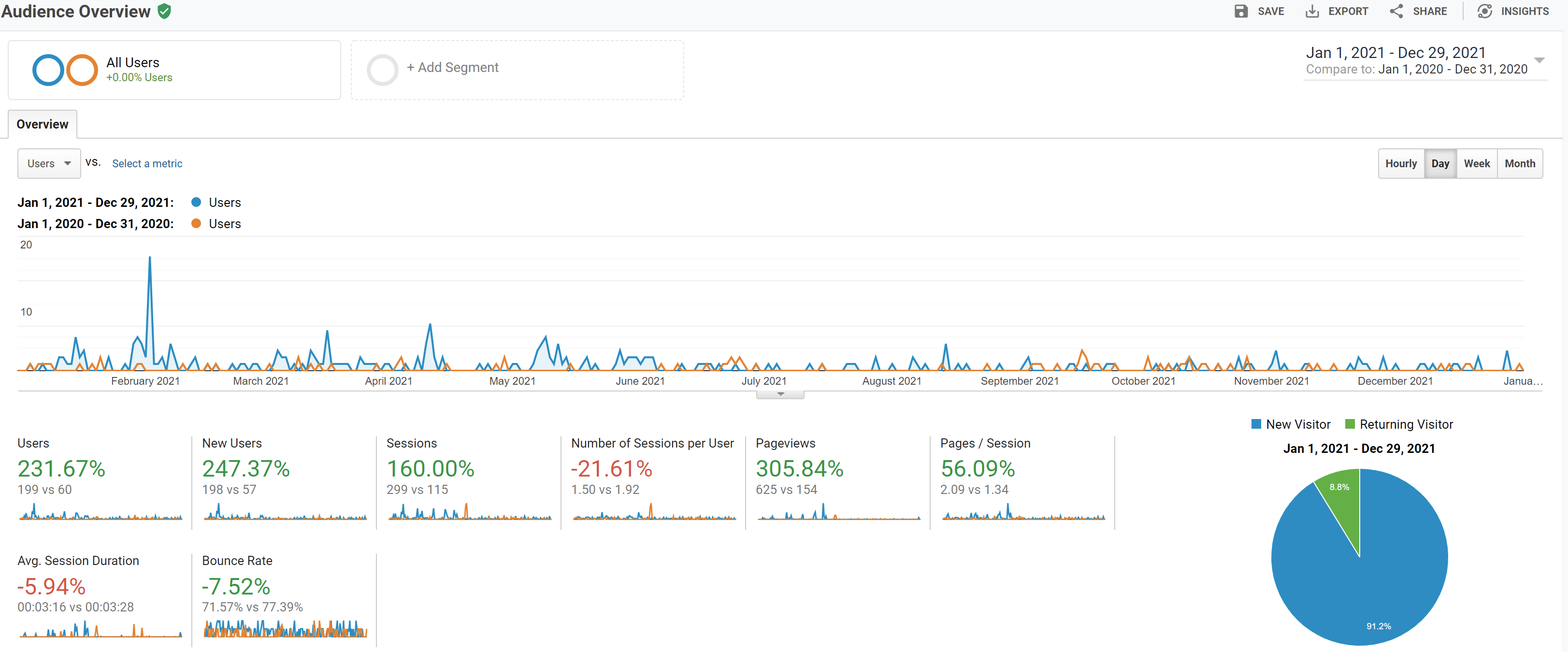Click the Export download icon
This screenshot has width=1568, height=652.
tap(1312, 11)
